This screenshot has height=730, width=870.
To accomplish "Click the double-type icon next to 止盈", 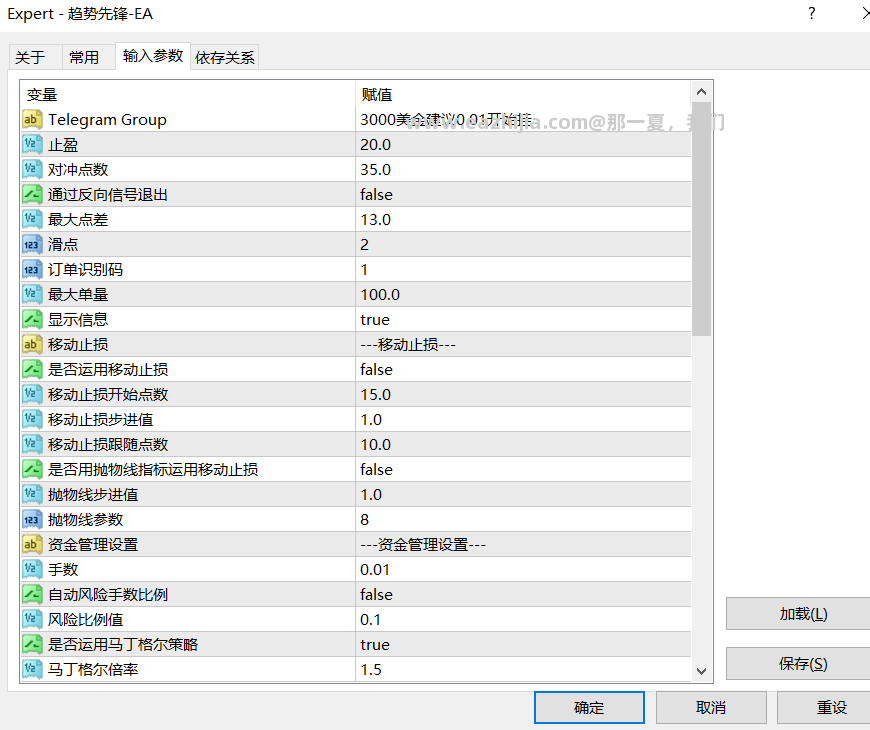I will click(x=32, y=145).
